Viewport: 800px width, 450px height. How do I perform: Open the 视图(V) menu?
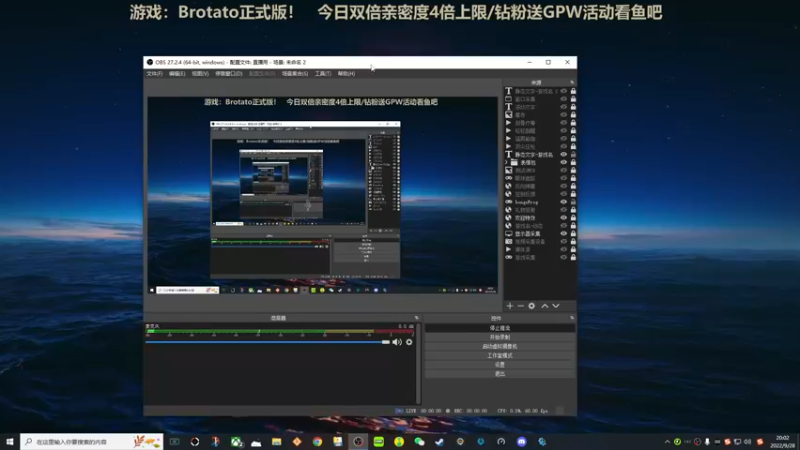[200, 73]
